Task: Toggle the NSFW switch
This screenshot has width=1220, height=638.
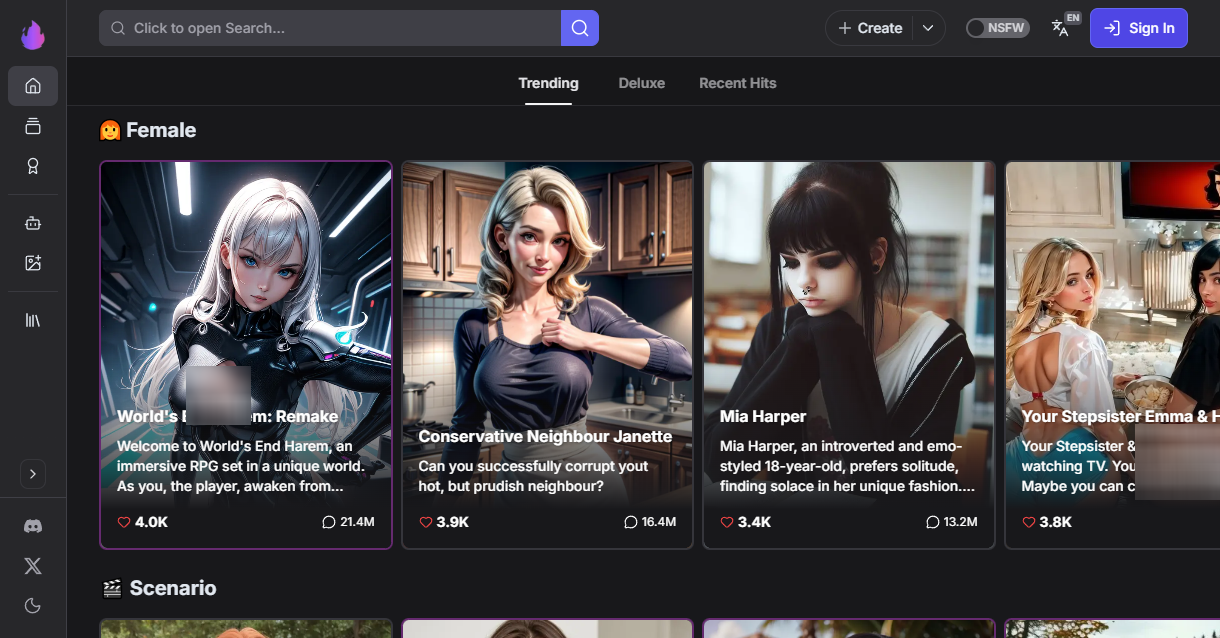Action: (997, 28)
